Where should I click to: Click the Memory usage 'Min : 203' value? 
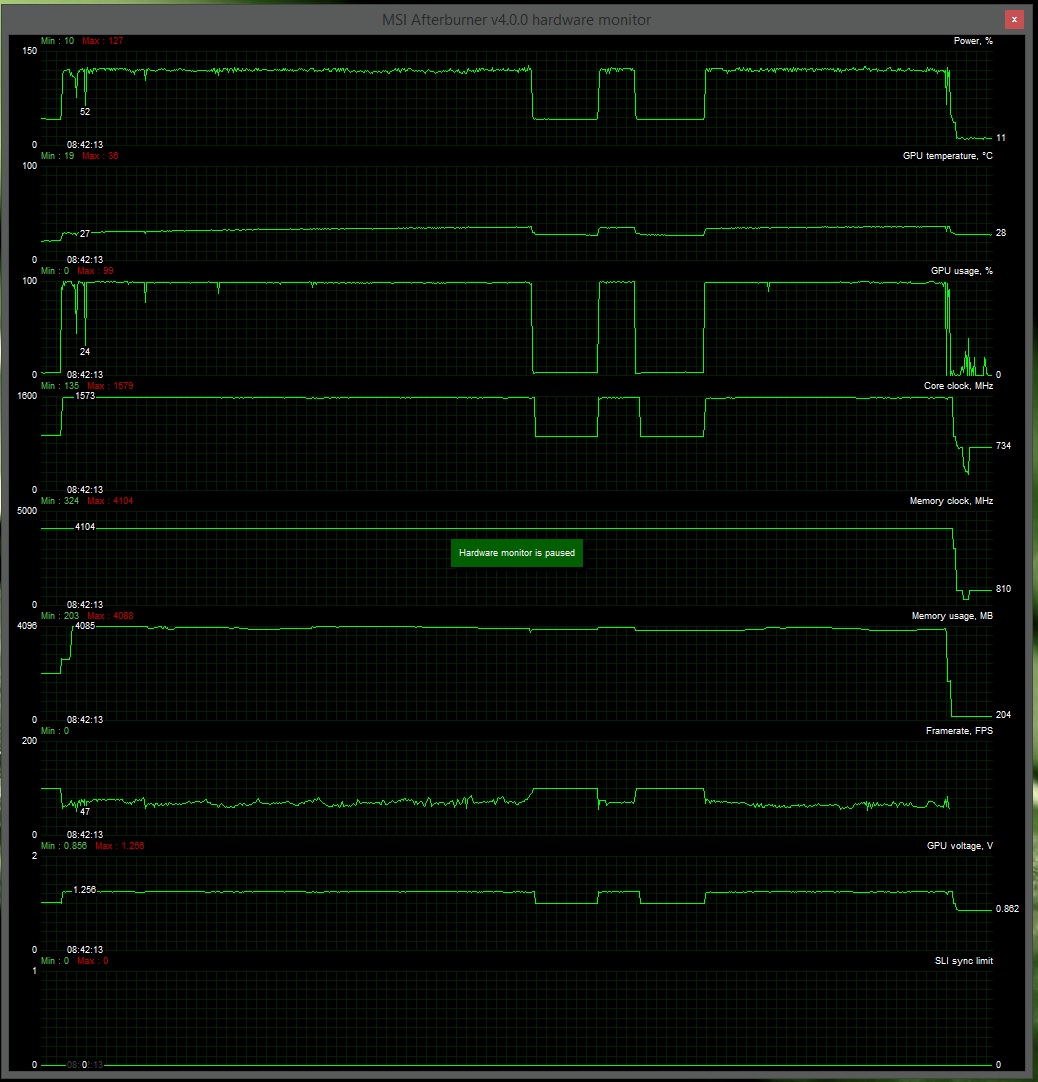pos(60,616)
